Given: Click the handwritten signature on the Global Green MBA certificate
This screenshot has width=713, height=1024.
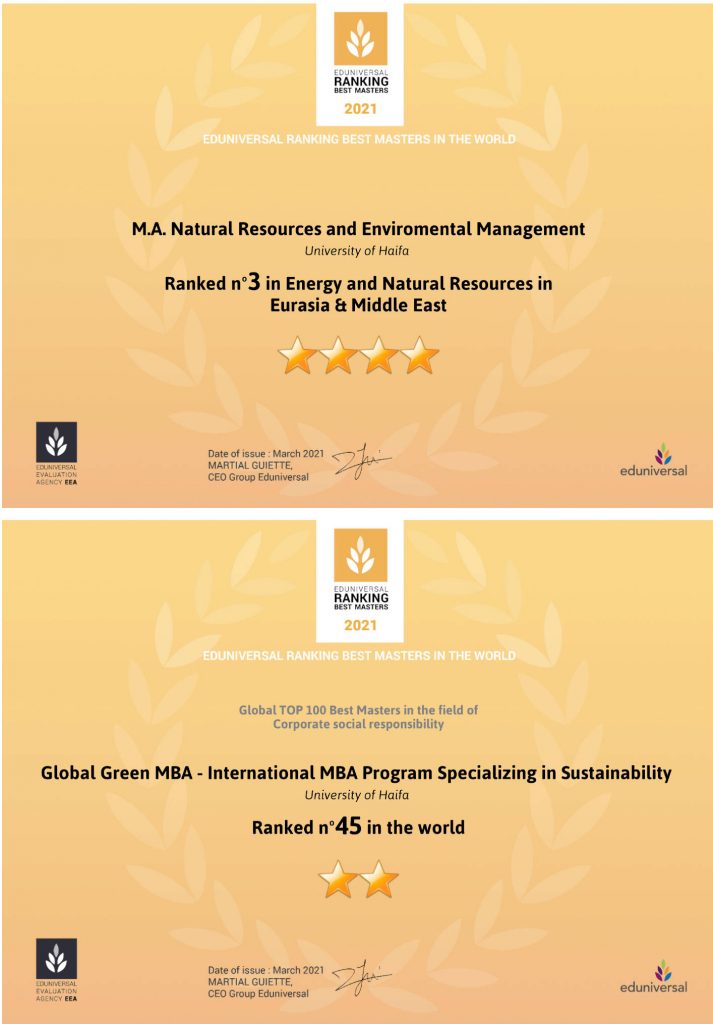Looking at the screenshot, I should point(362,978).
